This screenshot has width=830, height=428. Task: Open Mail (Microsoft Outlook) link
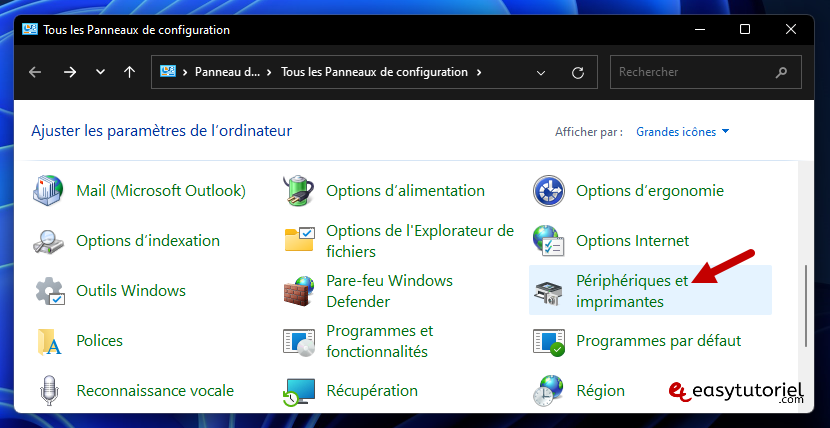click(161, 190)
